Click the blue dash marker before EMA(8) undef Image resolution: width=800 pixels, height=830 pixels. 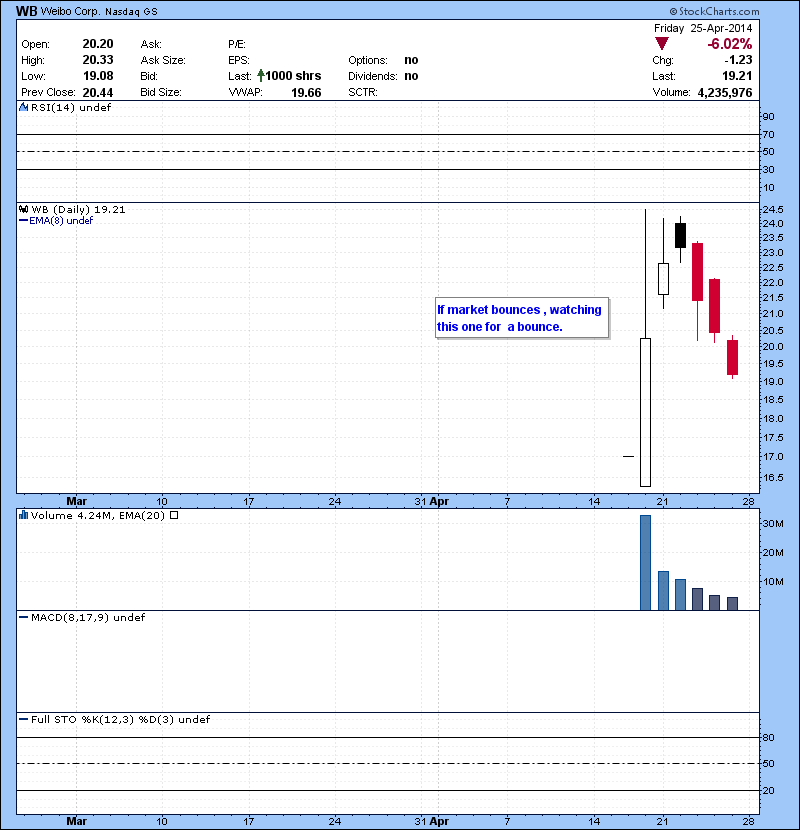click(x=23, y=220)
